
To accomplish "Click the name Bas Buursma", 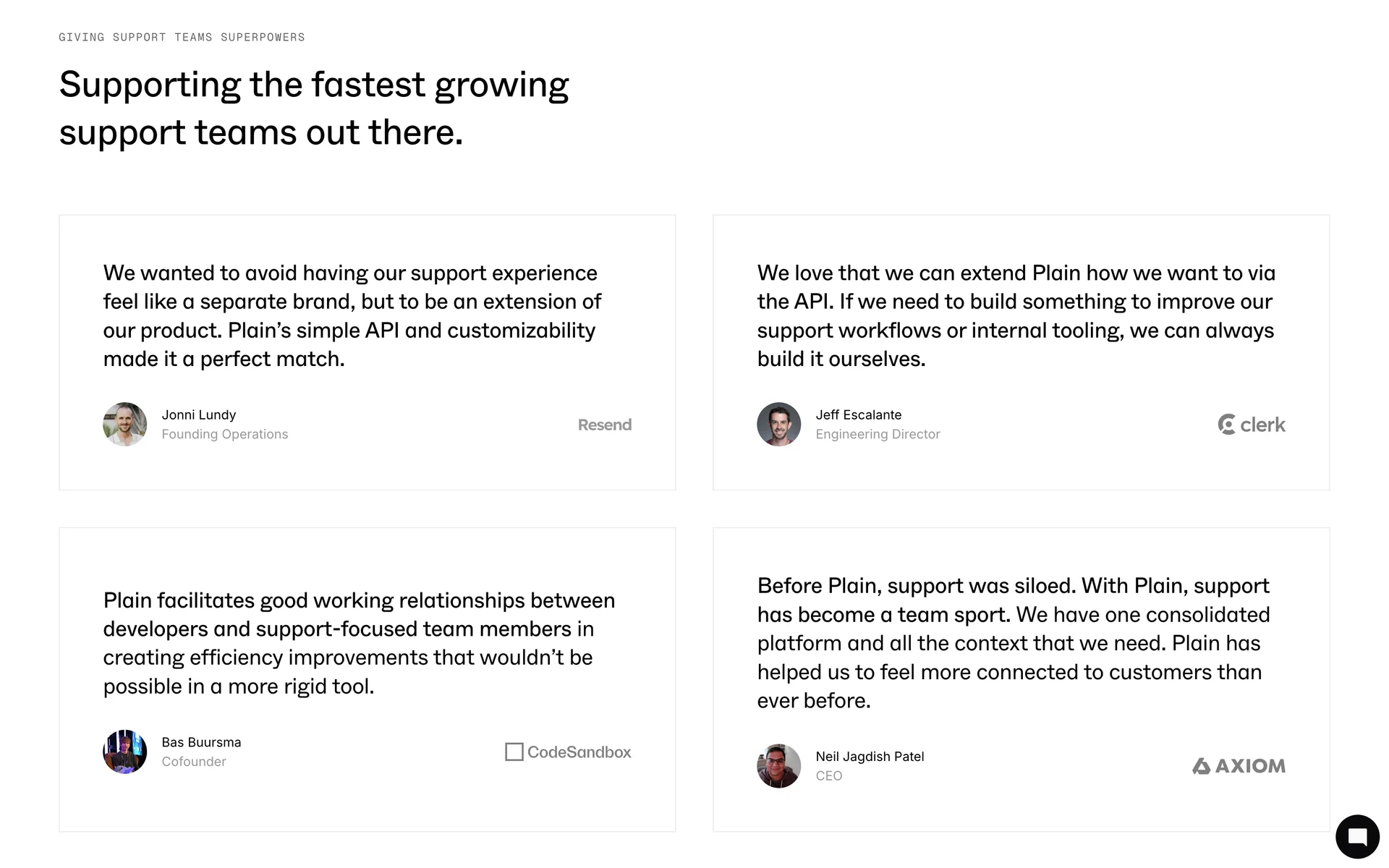I will click(x=201, y=743).
